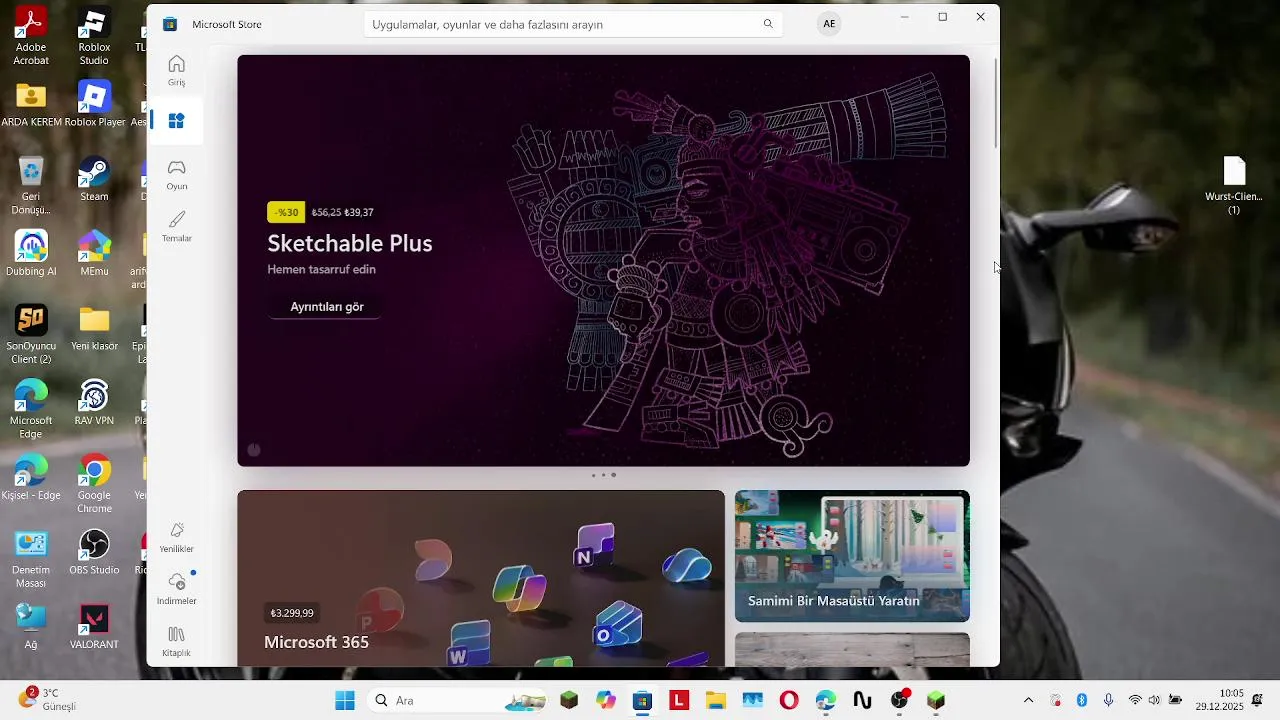The height and width of the screenshot is (720, 1280).
Task: Open the Temalar themes section
Action: tap(176, 226)
